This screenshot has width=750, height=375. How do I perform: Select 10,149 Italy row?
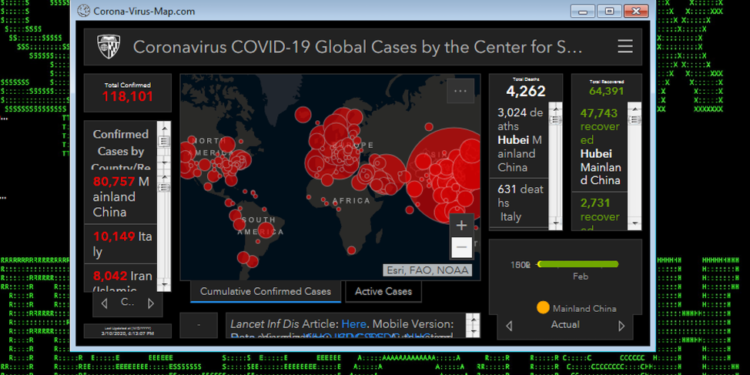coord(121,244)
